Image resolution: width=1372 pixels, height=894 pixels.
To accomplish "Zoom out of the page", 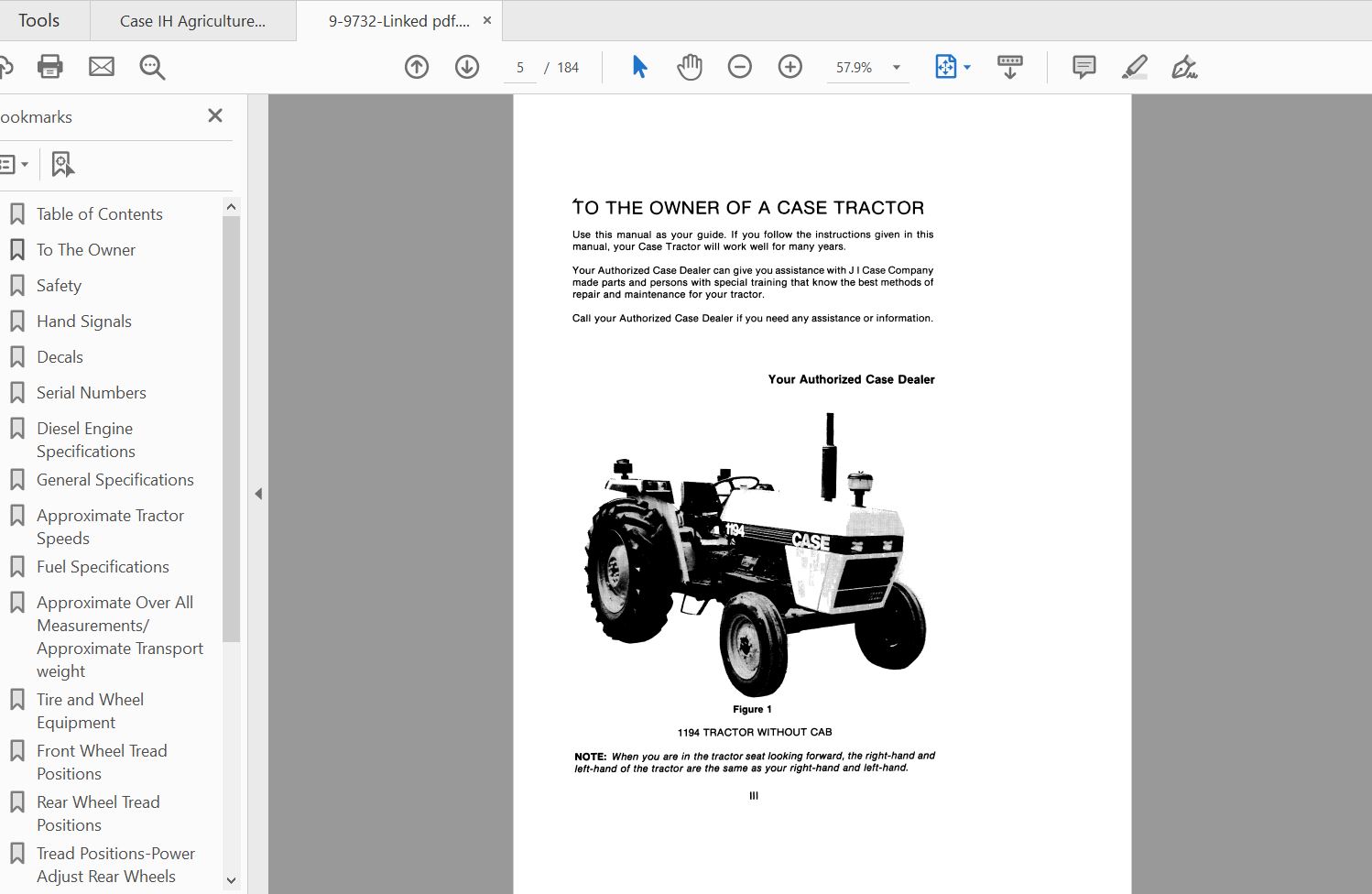I will click(x=739, y=66).
